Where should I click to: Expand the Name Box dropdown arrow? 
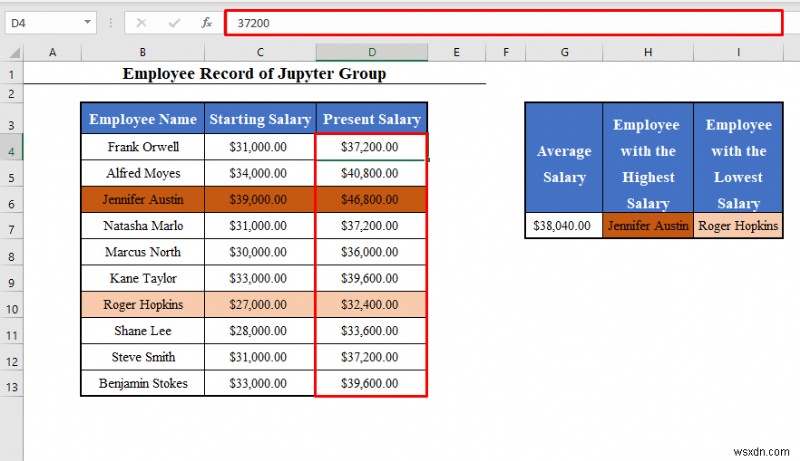[87, 22]
